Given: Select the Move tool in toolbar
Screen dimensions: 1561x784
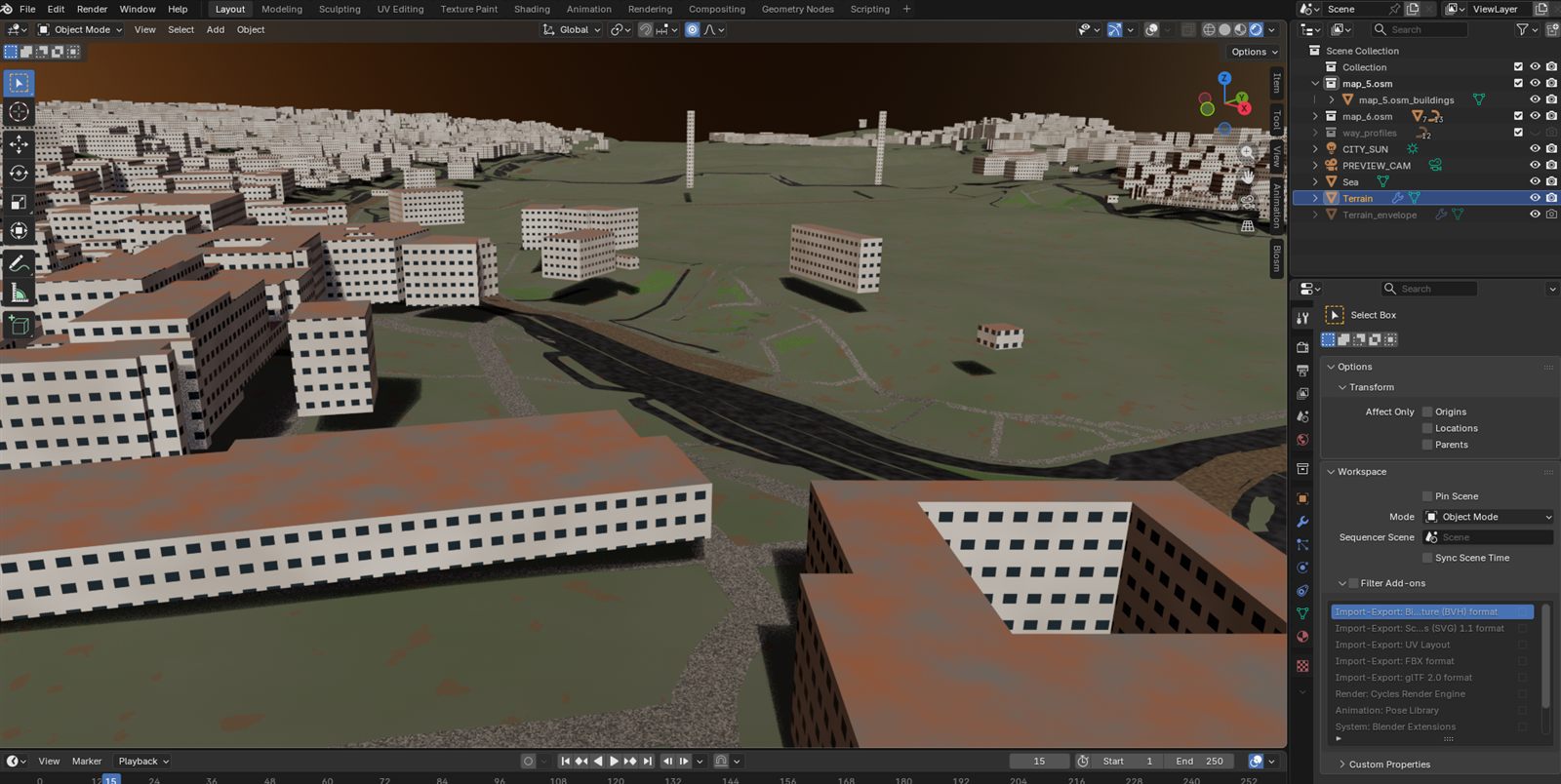Looking at the screenshot, I should point(19,144).
